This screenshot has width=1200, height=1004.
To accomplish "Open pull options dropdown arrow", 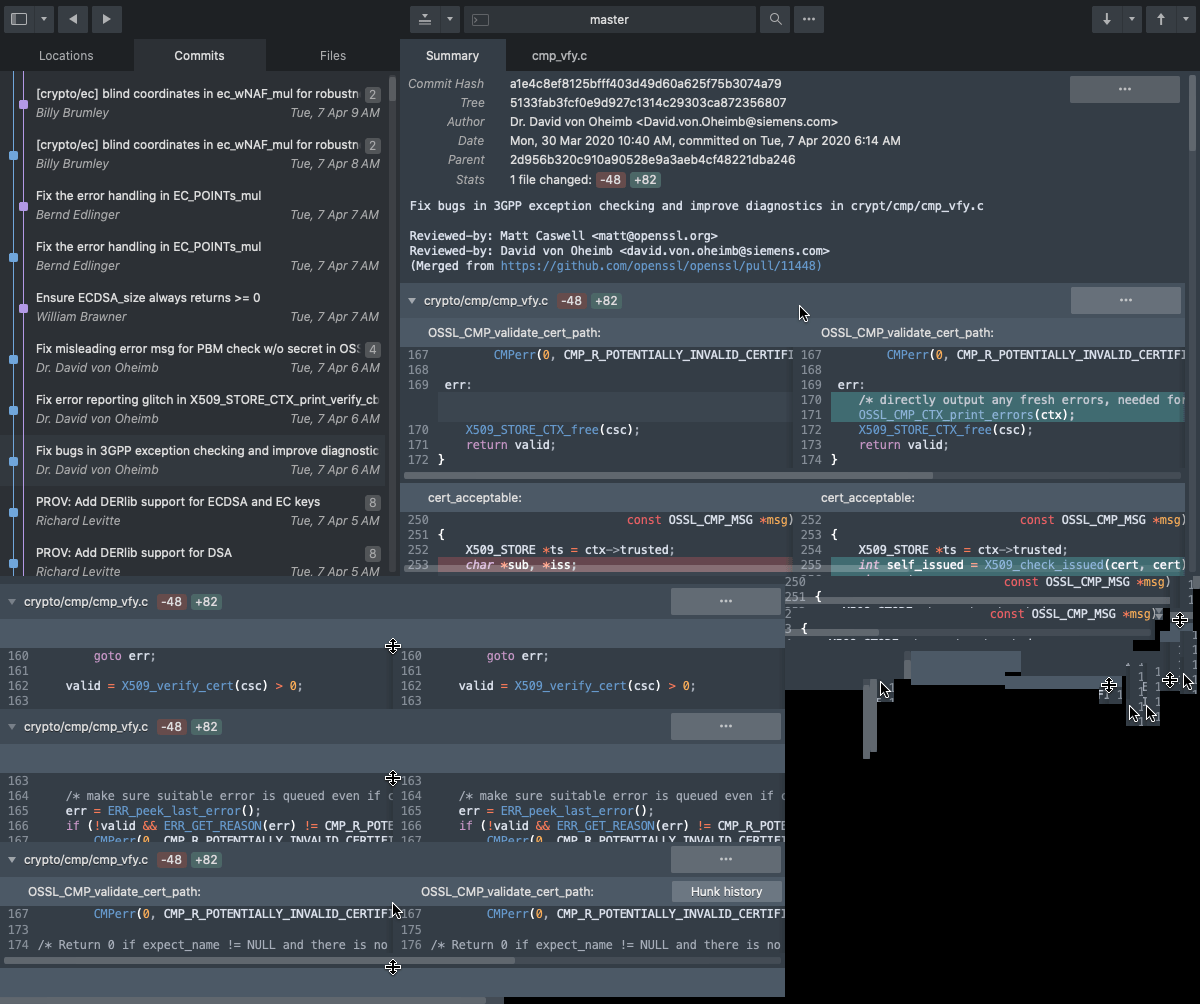I will click(1131, 19).
